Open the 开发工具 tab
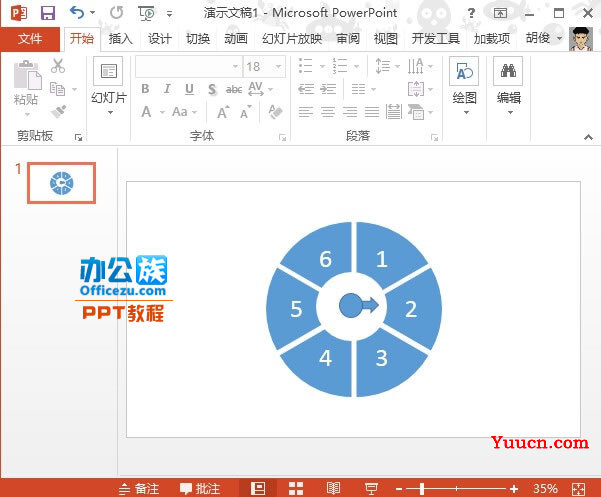This screenshot has height=497, width=601. (435, 39)
